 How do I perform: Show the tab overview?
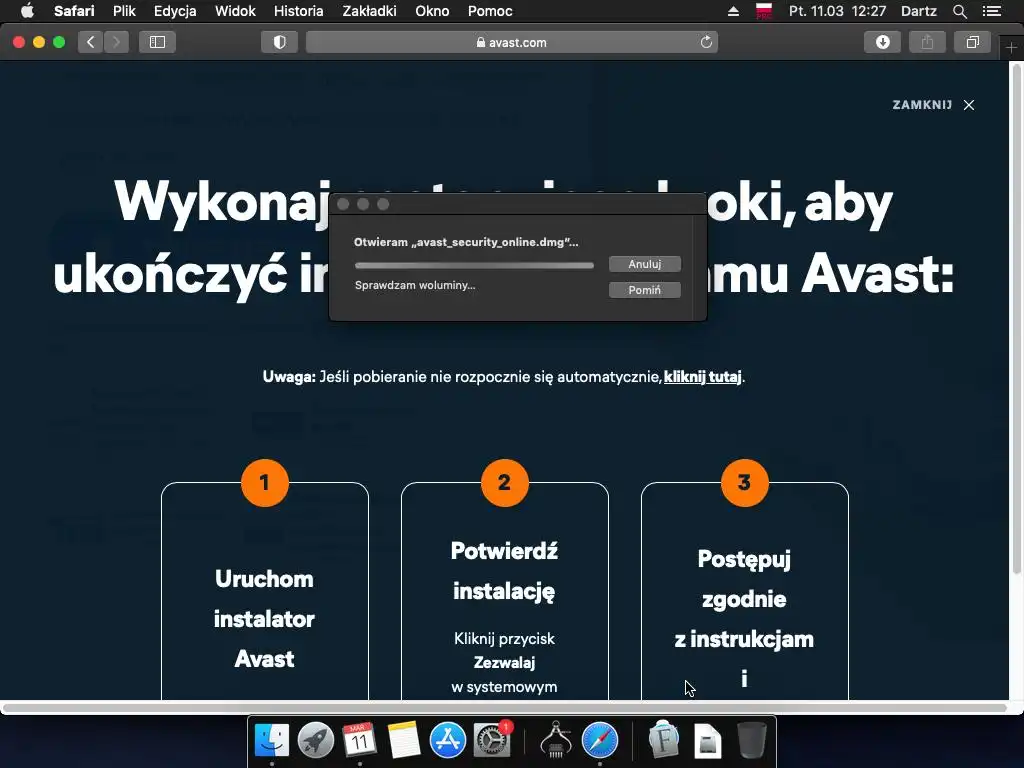coord(972,42)
